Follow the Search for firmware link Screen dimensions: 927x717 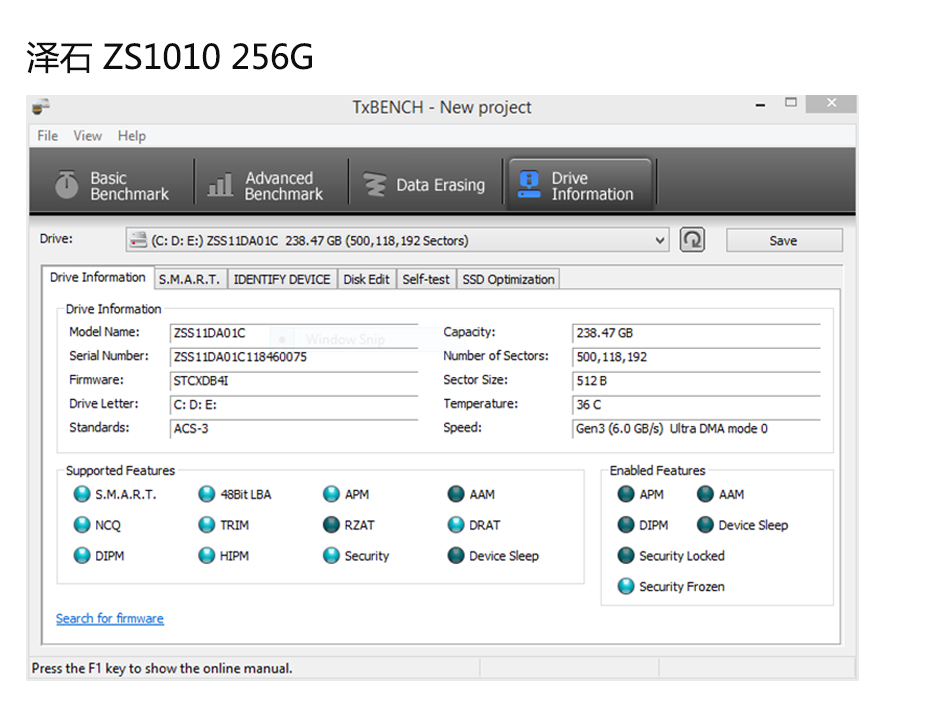[x=110, y=619]
